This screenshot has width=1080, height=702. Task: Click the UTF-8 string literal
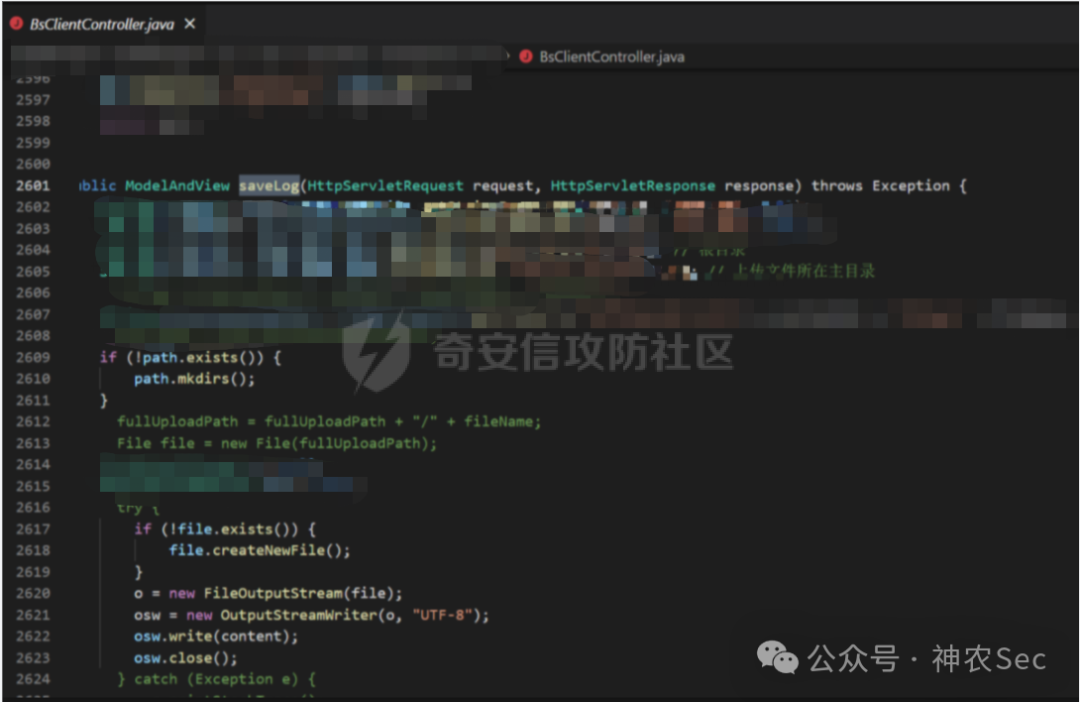(x=443, y=614)
